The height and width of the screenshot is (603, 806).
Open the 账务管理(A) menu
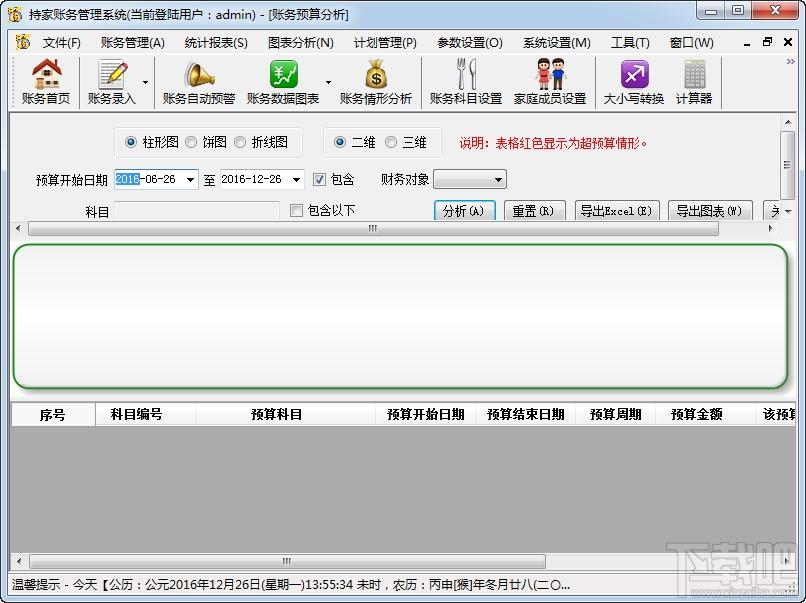[133, 43]
